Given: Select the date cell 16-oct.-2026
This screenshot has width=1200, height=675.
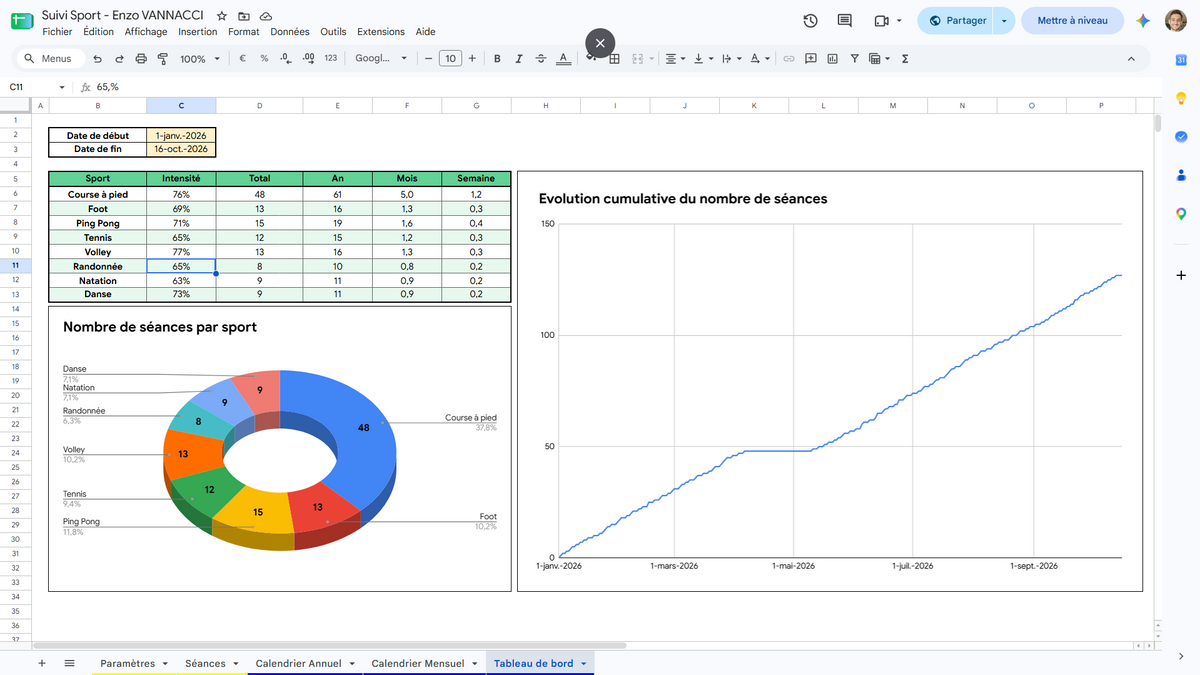Looking at the screenshot, I should [181, 149].
